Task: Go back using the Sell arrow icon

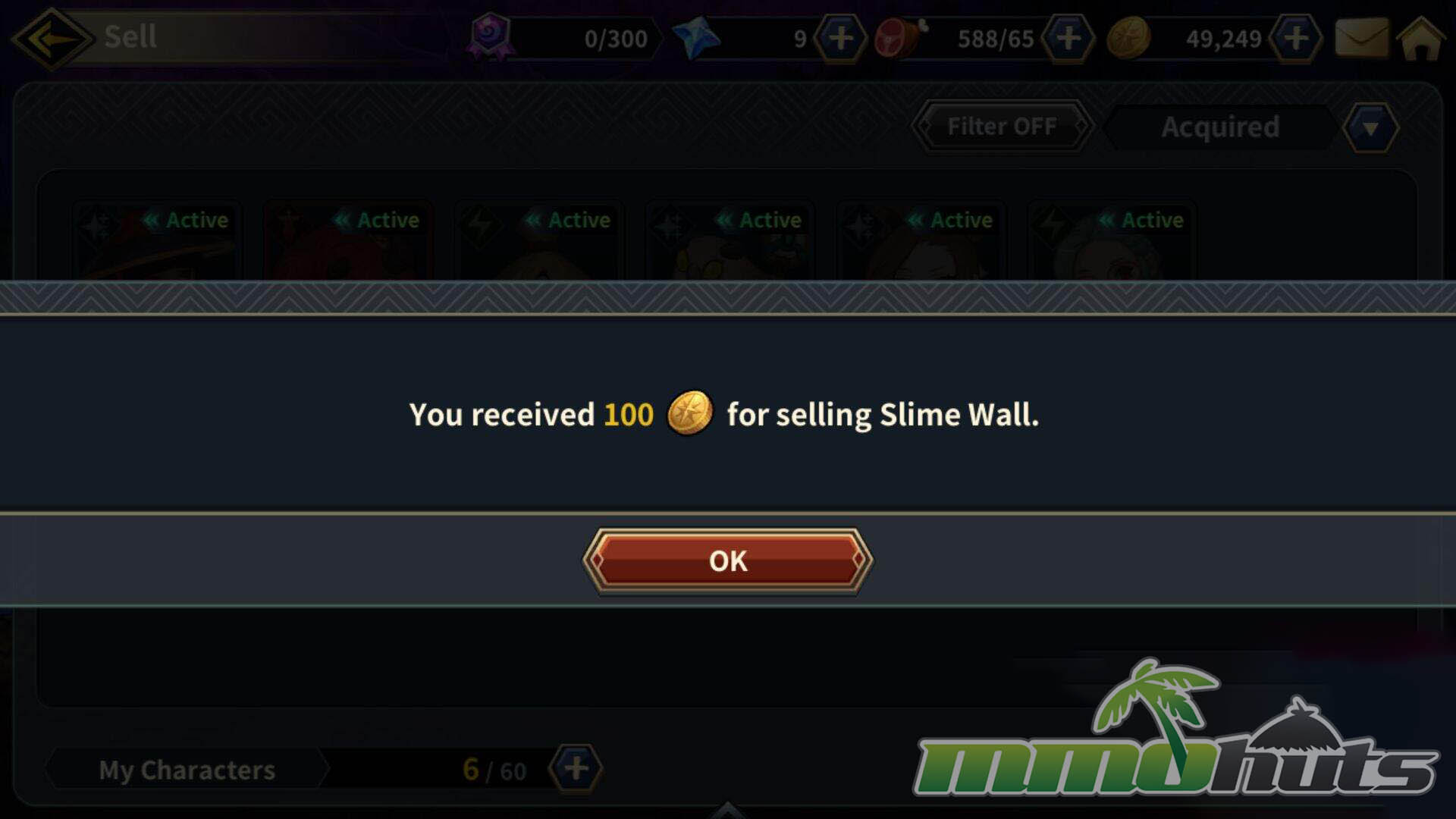Action: tap(52, 38)
